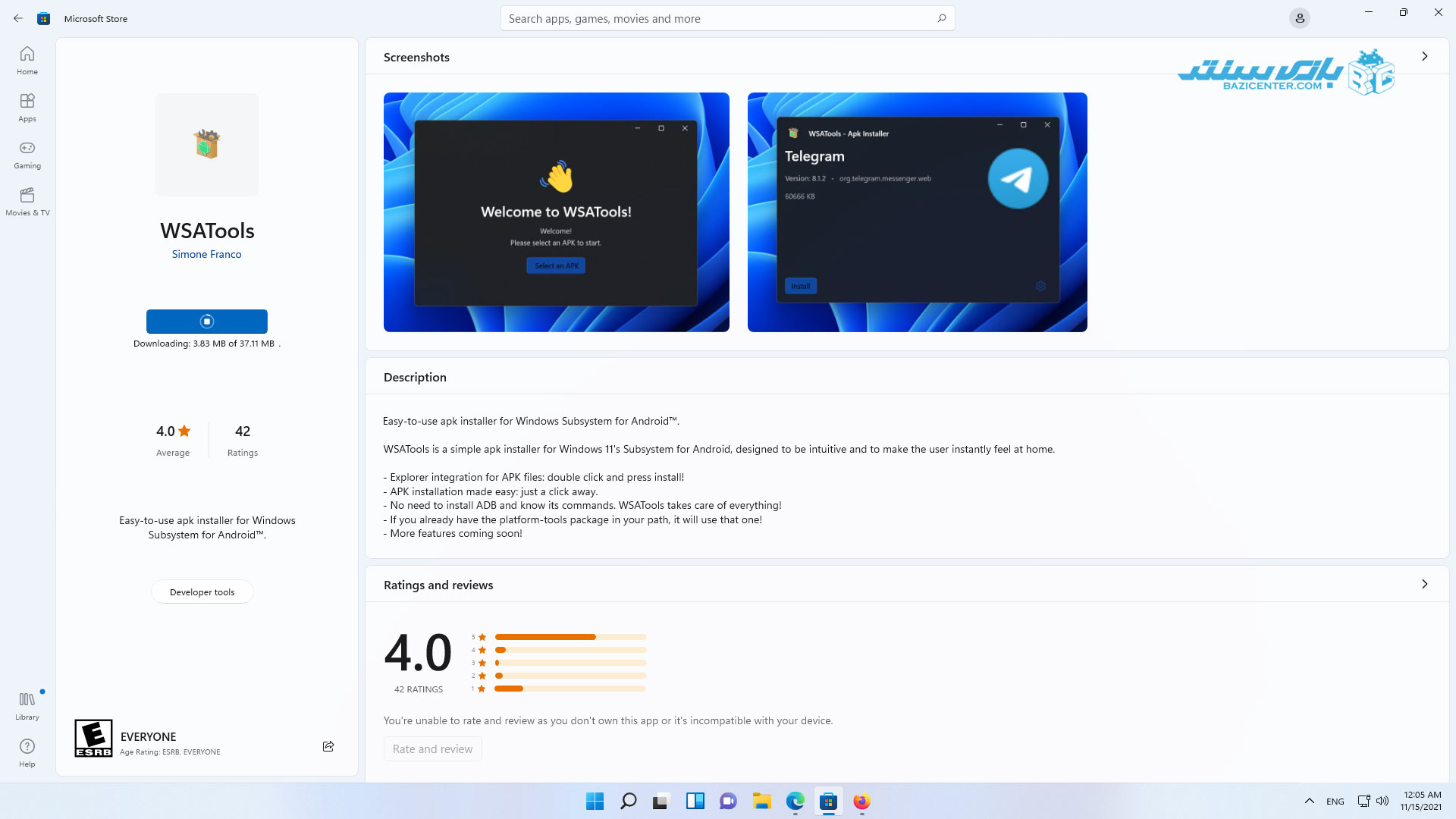Open the Home section in sidebar
The image size is (1456, 819).
tap(27, 61)
